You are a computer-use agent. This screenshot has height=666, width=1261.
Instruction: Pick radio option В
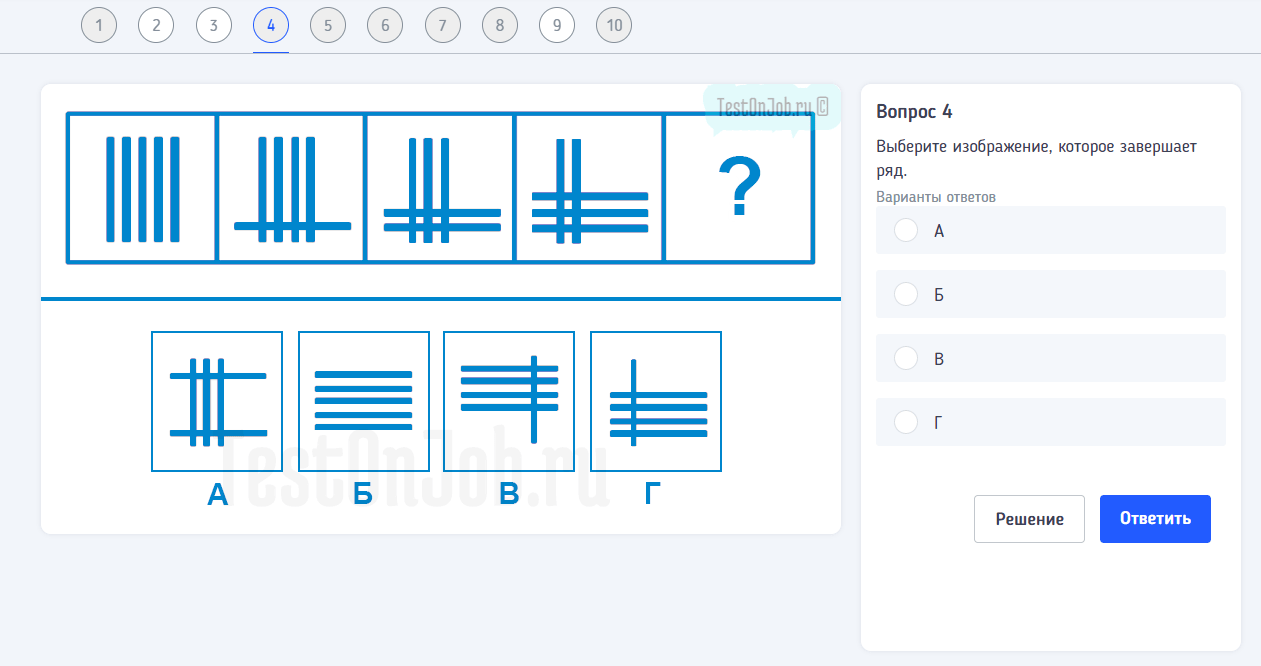906,358
